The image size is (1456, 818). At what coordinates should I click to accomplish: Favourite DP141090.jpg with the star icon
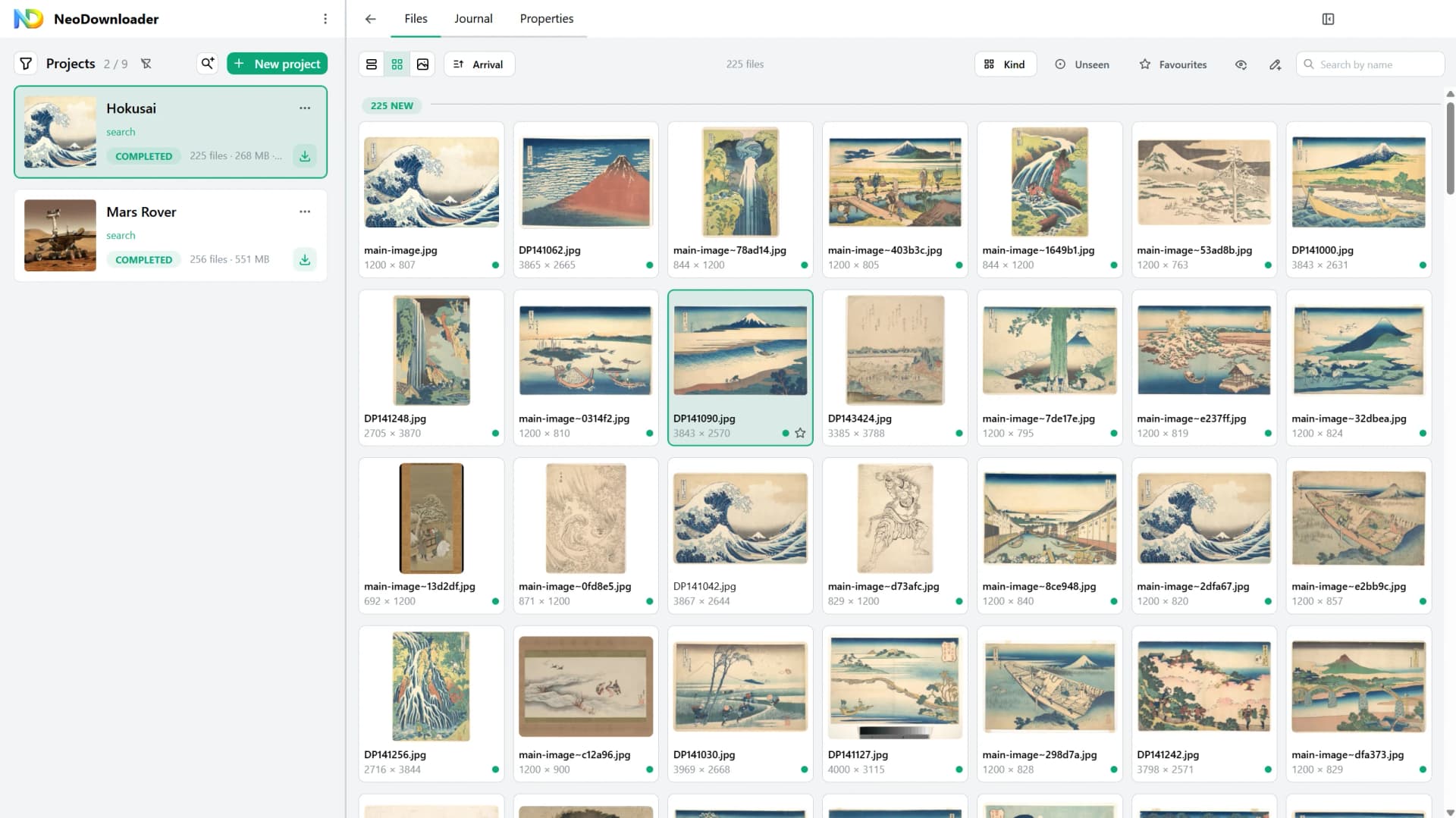coord(800,433)
